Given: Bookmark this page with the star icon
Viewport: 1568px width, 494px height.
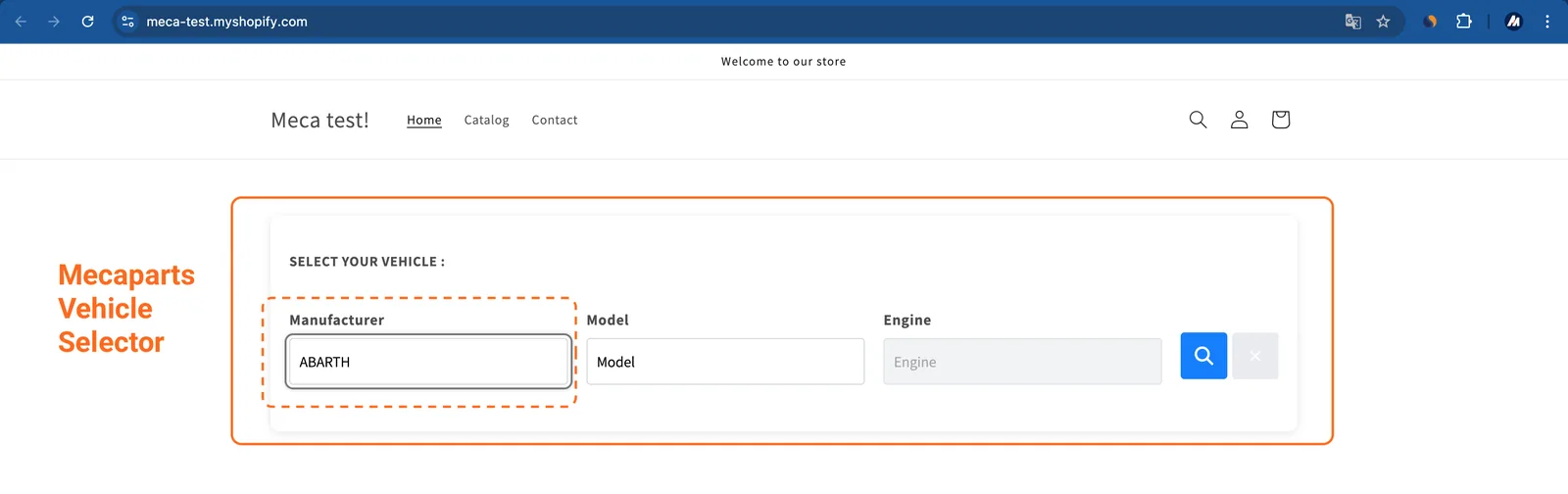Looking at the screenshot, I should 1383,22.
